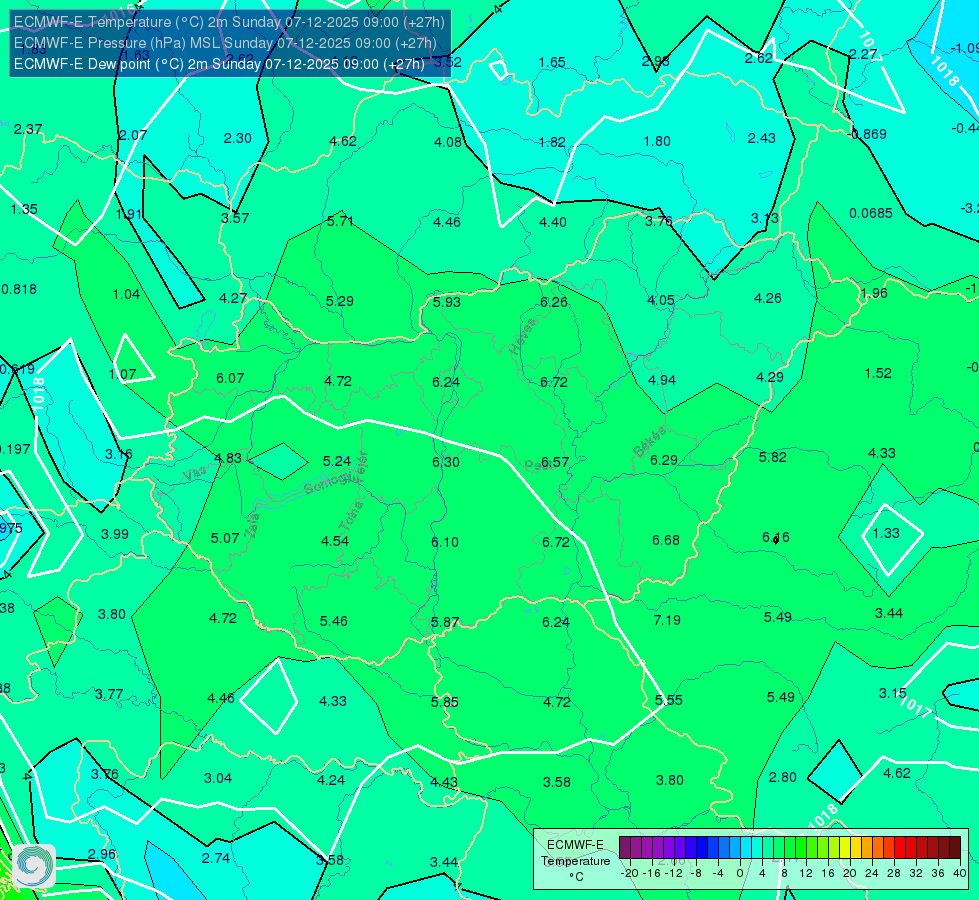Image resolution: width=979 pixels, height=900 pixels.
Task: Click the 7.19 temperature value
Action: coord(667,620)
